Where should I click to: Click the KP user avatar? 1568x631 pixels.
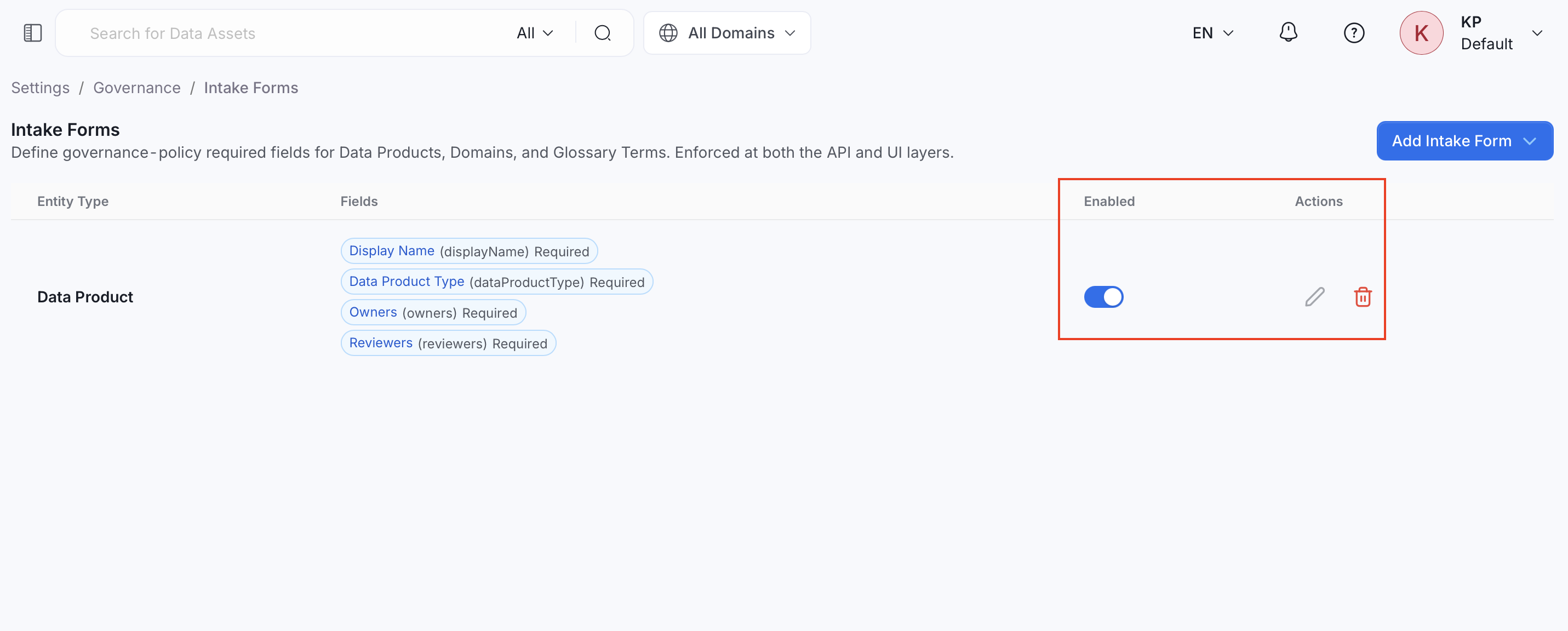[x=1421, y=33]
